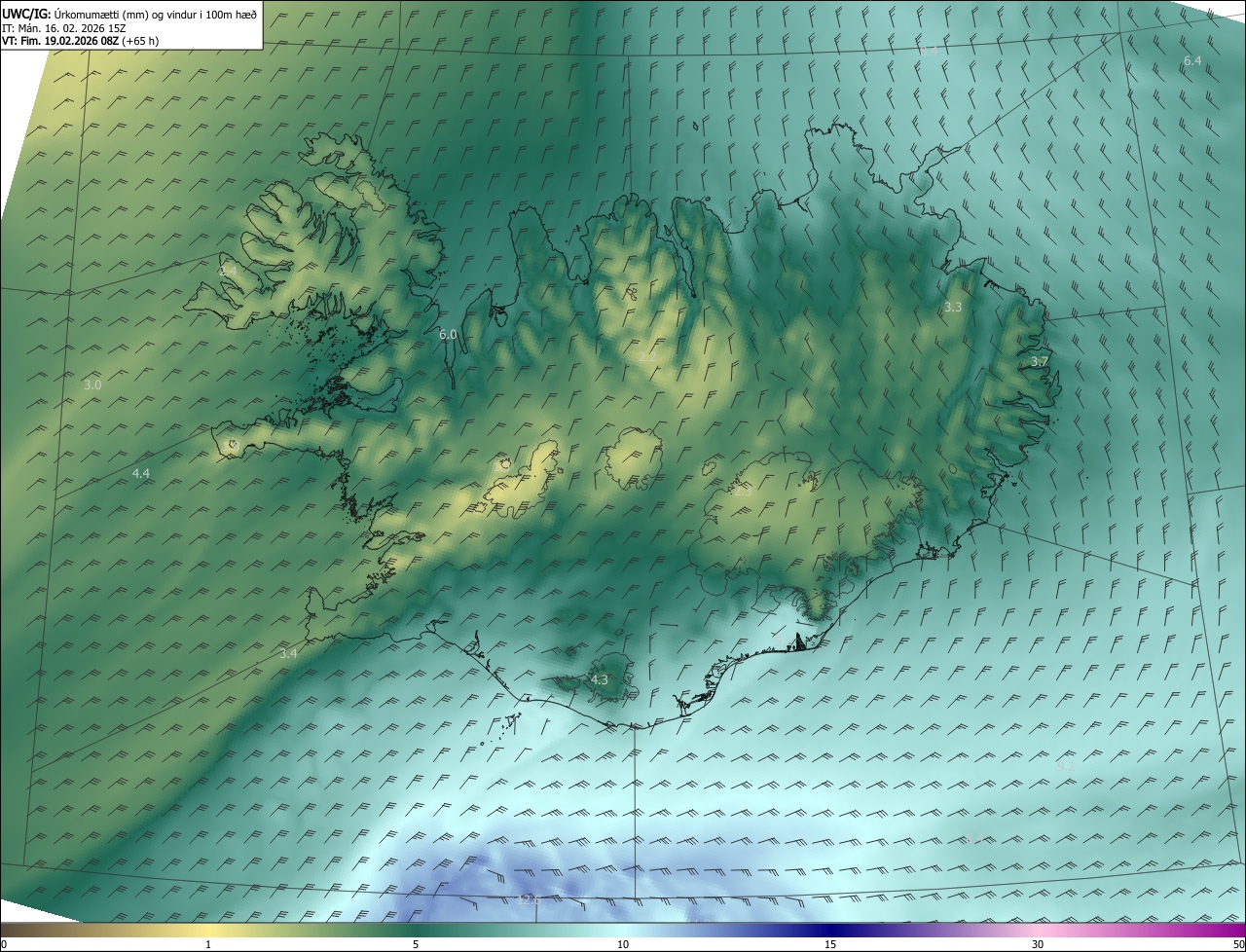Screen dimensions: 1246x952
Task: Click the 4.3 value label on the southern glacier
Action: [600, 679]
